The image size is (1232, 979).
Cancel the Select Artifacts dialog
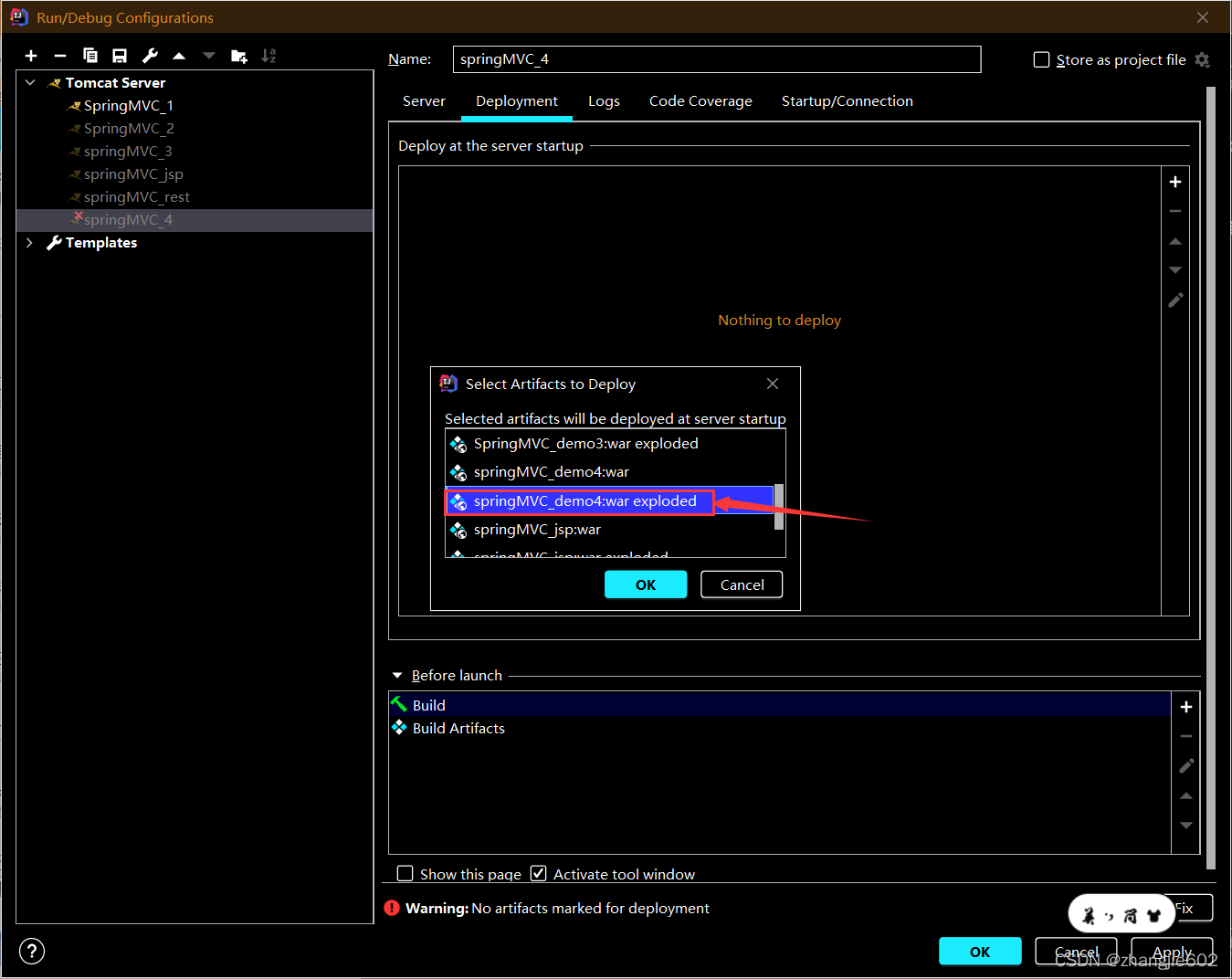point(742,584)
